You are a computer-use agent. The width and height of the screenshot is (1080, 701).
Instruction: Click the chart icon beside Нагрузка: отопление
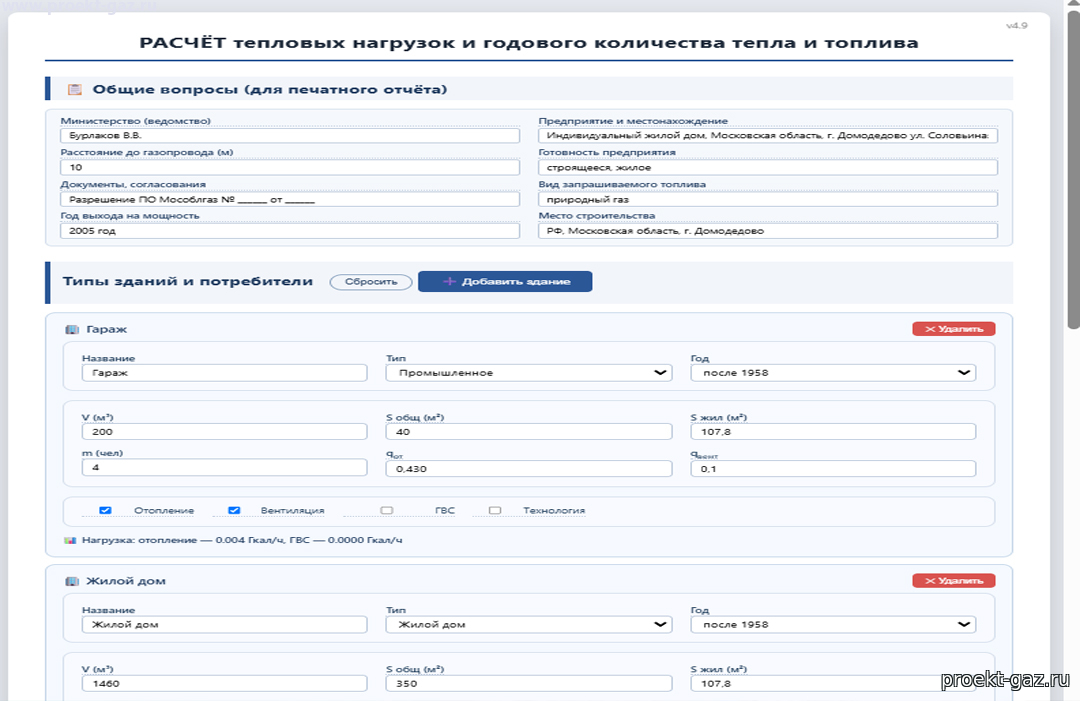70,540
